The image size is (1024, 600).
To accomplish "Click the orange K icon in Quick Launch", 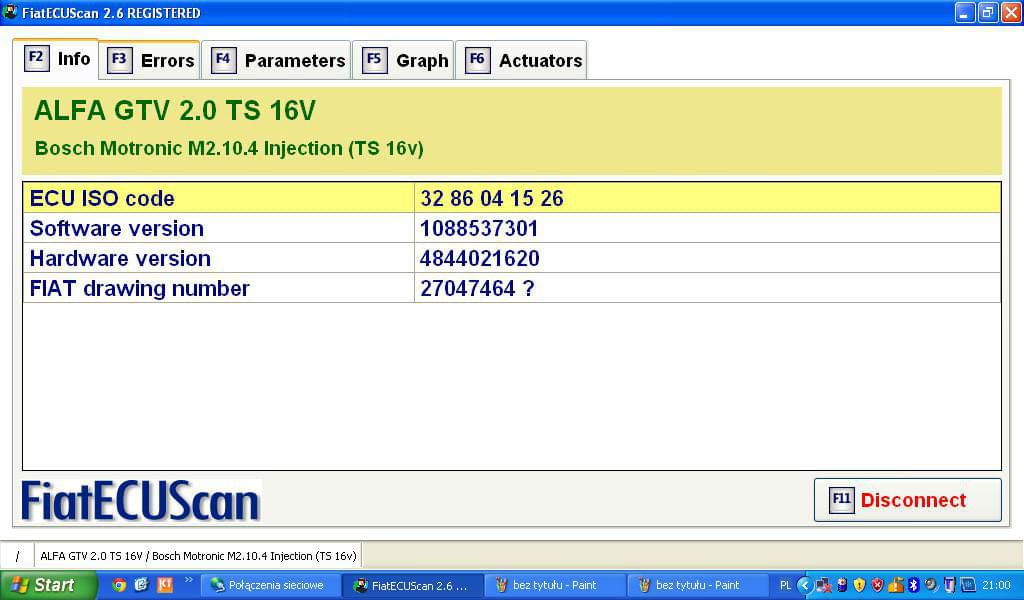I will tap(165, 585).
